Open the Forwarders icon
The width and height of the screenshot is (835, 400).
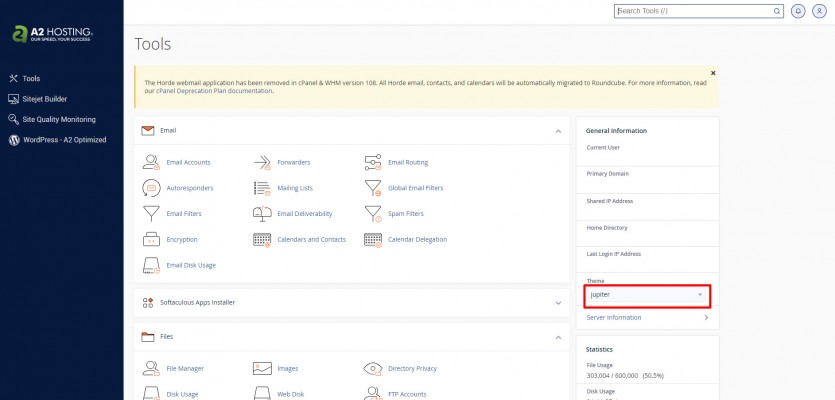(262, 162)
